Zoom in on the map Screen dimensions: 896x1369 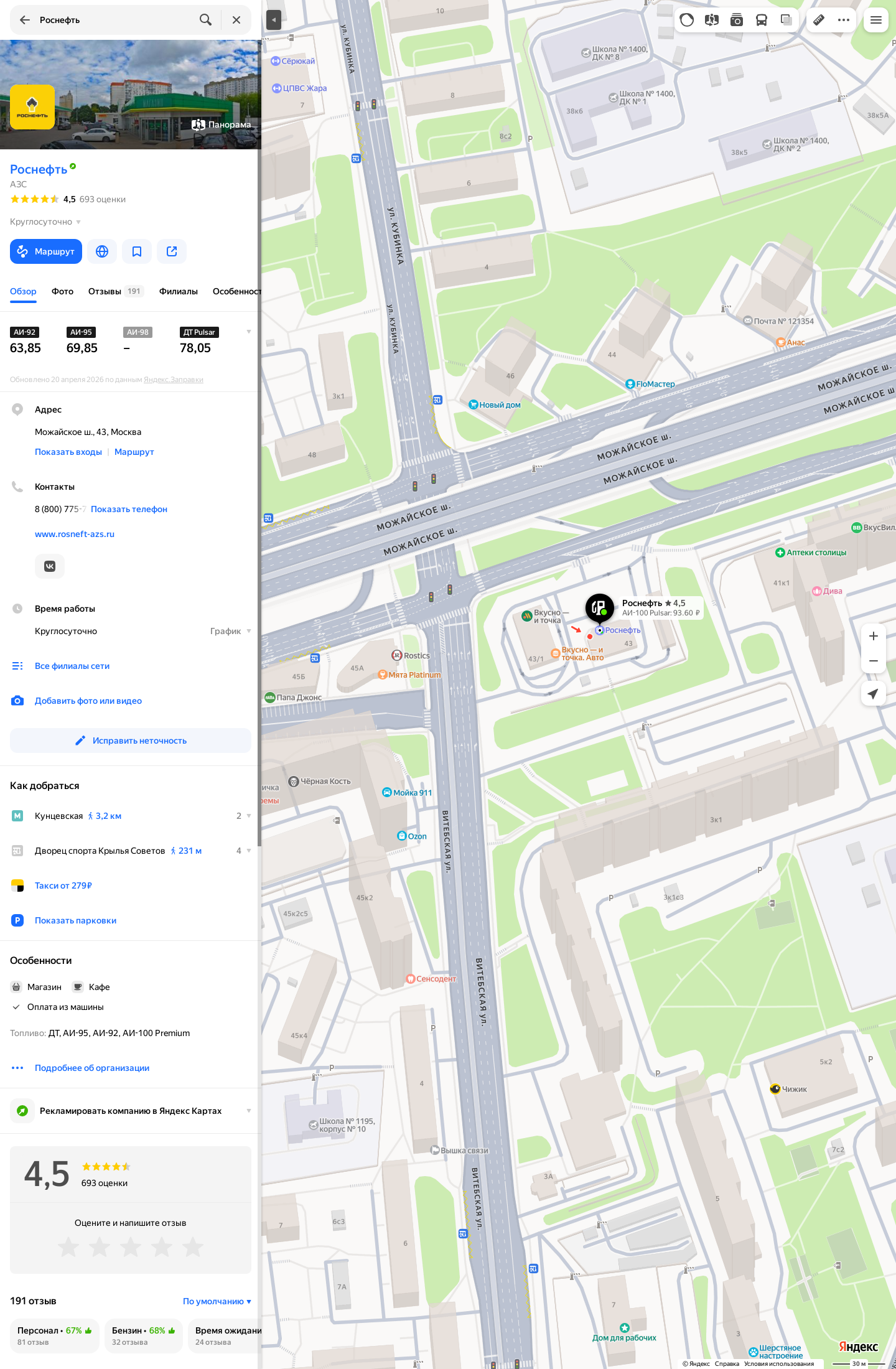point(874,636)
